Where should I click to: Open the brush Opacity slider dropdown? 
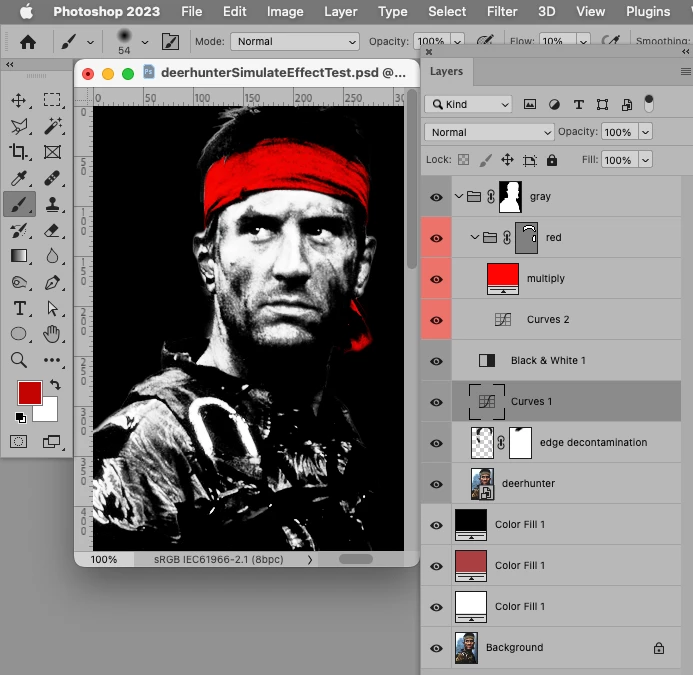pyautogui.click(x=457, y=42)
